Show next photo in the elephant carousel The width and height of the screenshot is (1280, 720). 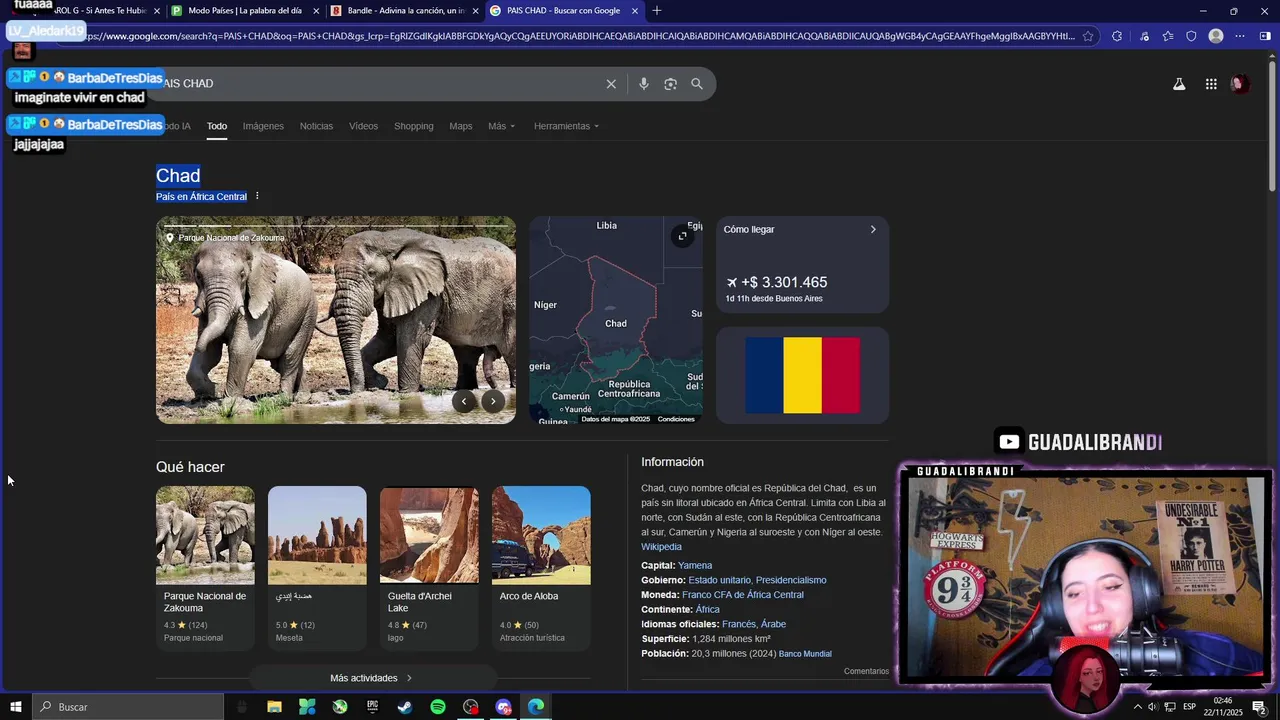(x=493, y=401)
